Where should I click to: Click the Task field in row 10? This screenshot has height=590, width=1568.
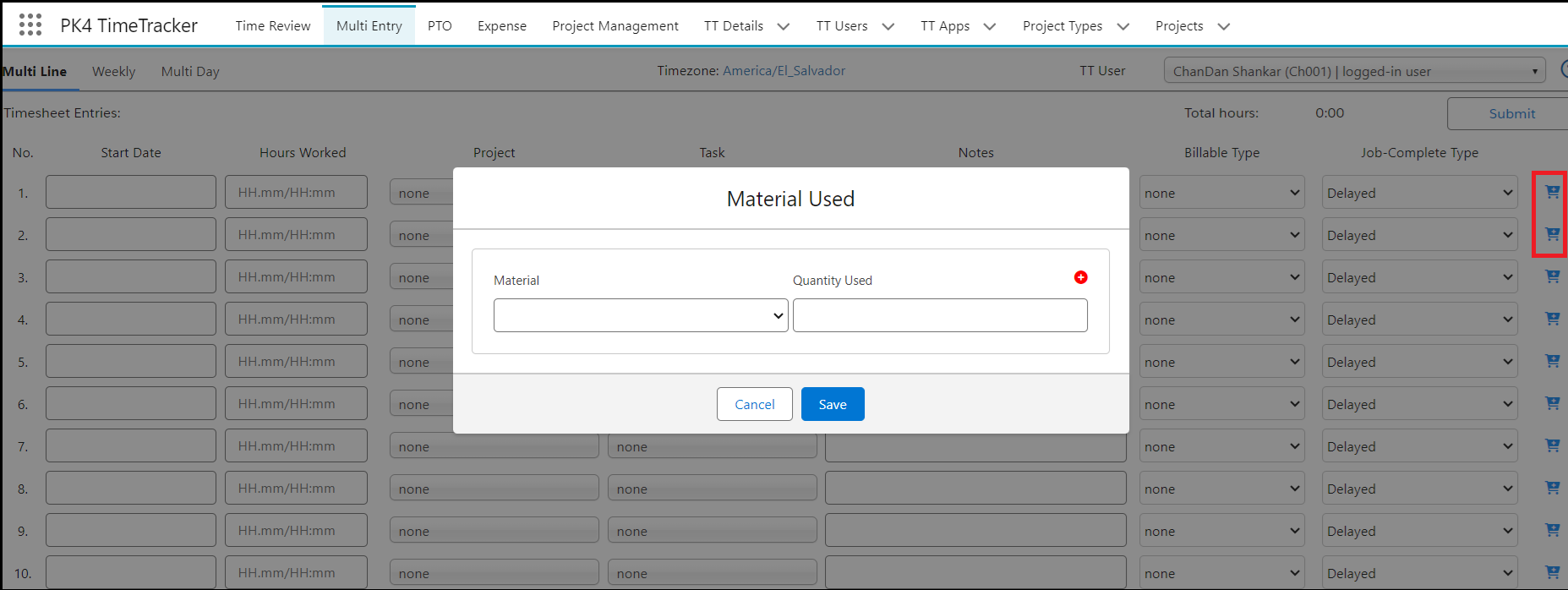[712, 573]
